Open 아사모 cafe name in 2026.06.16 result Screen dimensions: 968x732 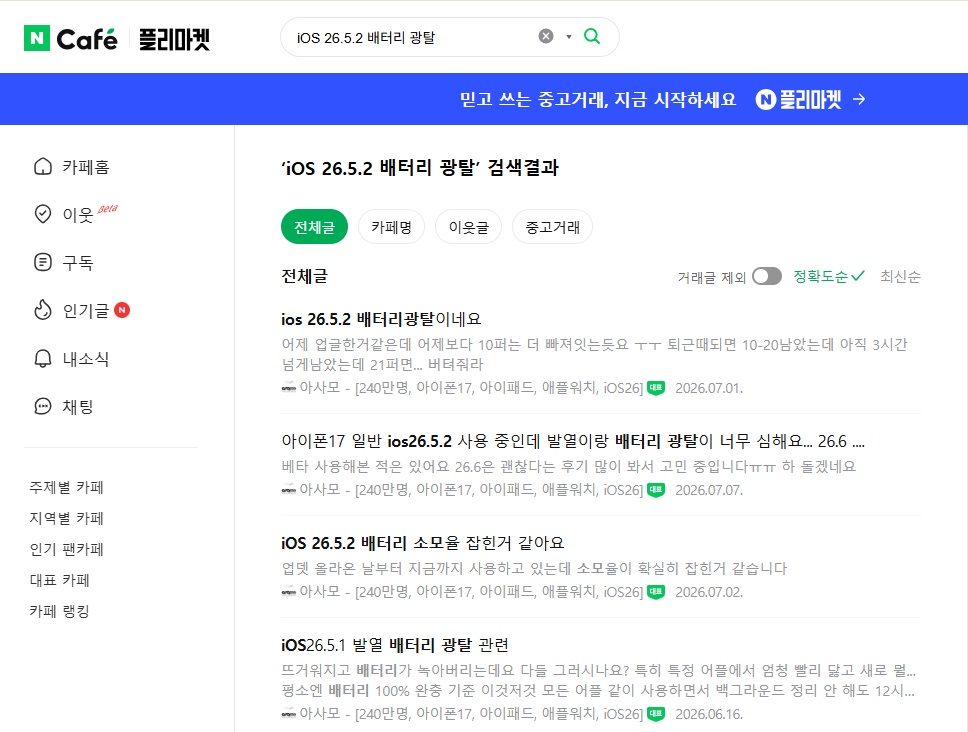pos(471,713)
